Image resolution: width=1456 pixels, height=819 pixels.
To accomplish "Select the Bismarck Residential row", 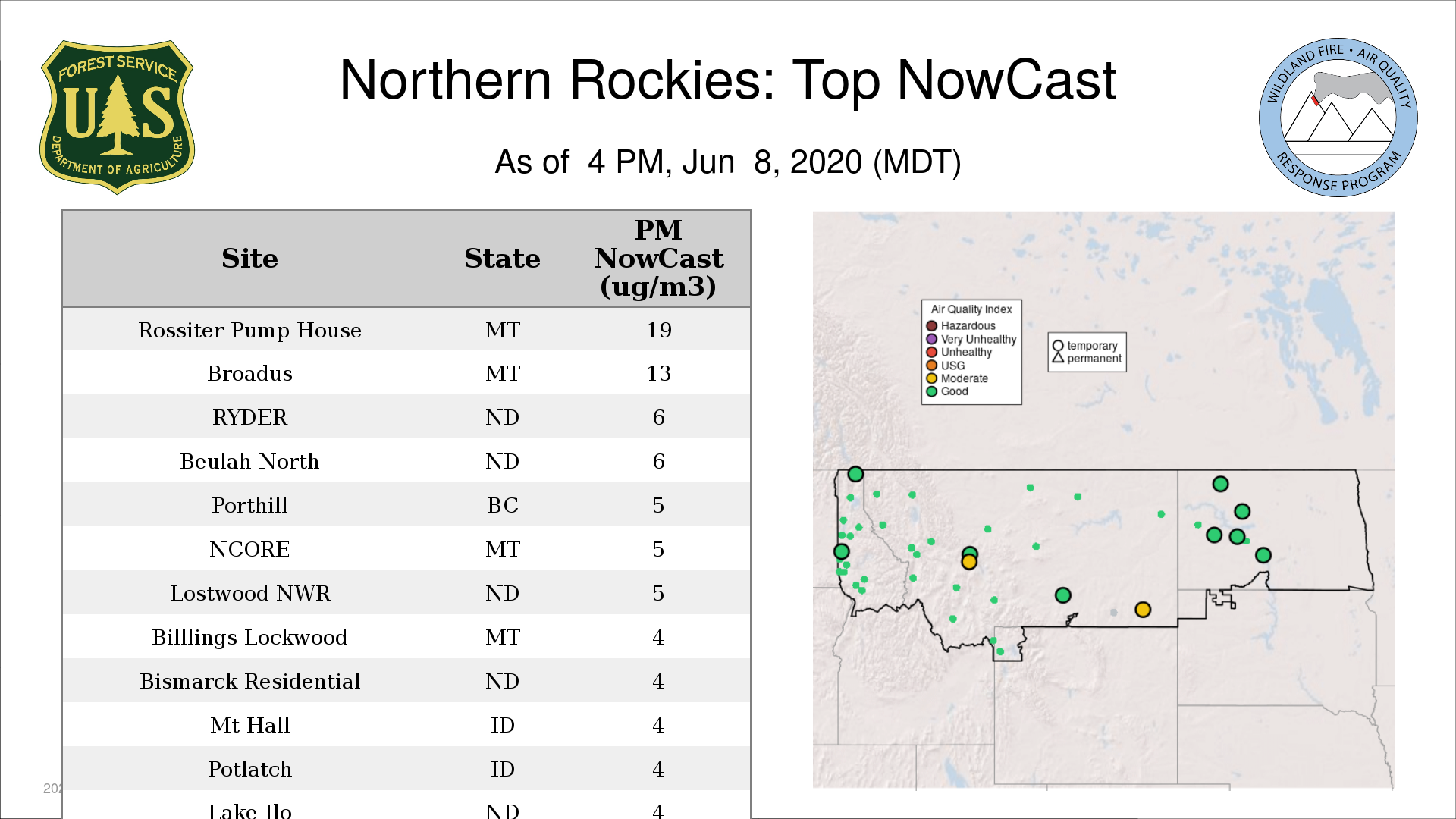I will pyautogui.click(x=249, y=682).
